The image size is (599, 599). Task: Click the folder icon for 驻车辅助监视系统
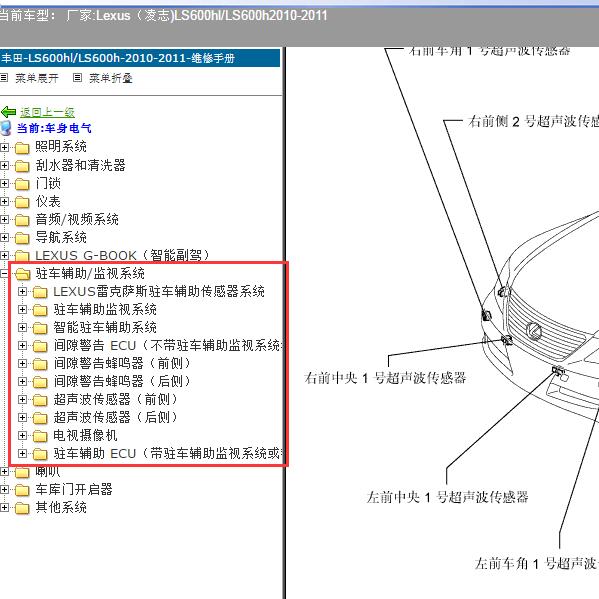point(40,310)
